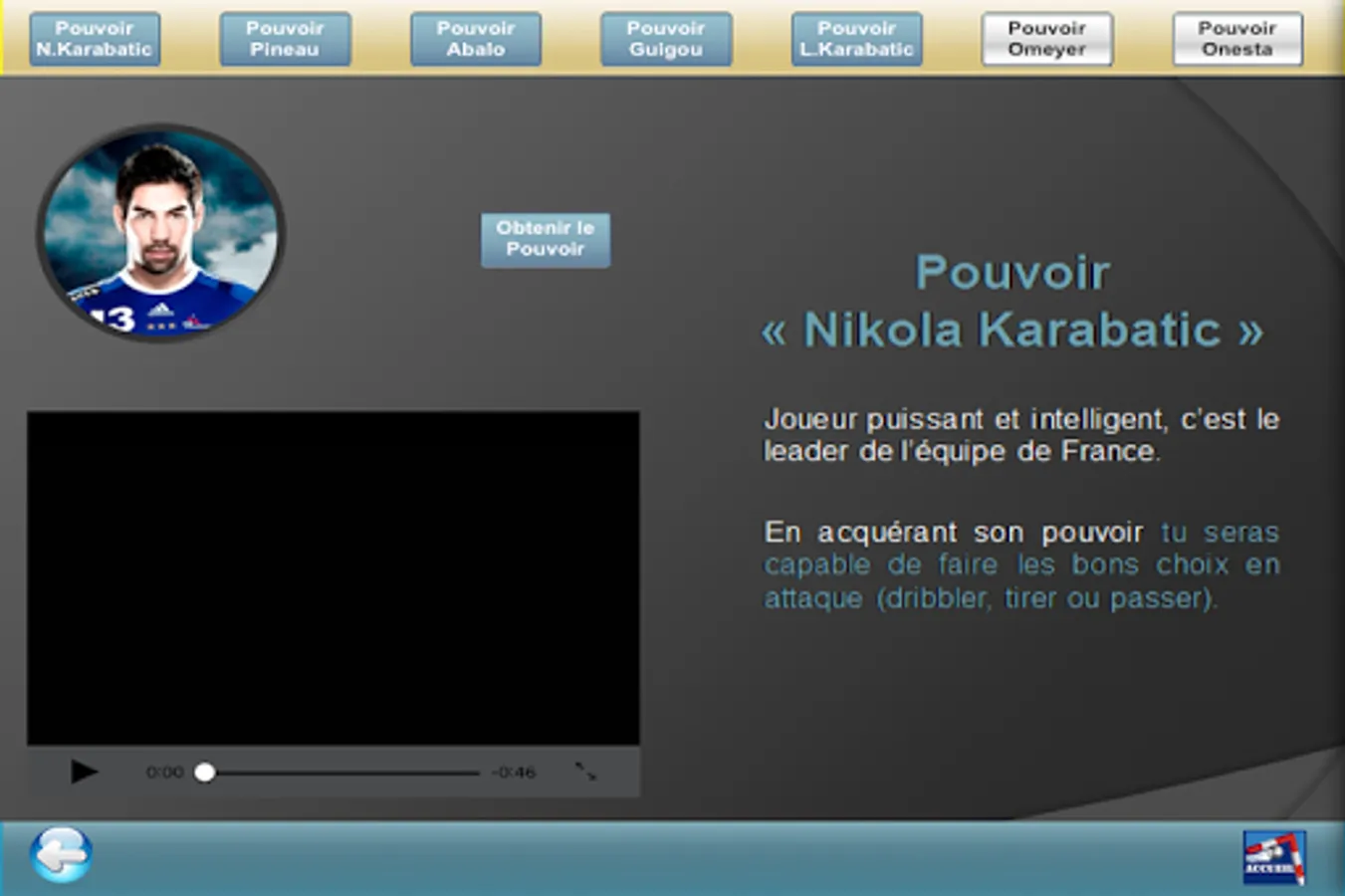Click the 0:00 elapsed time label

[165, 773]
